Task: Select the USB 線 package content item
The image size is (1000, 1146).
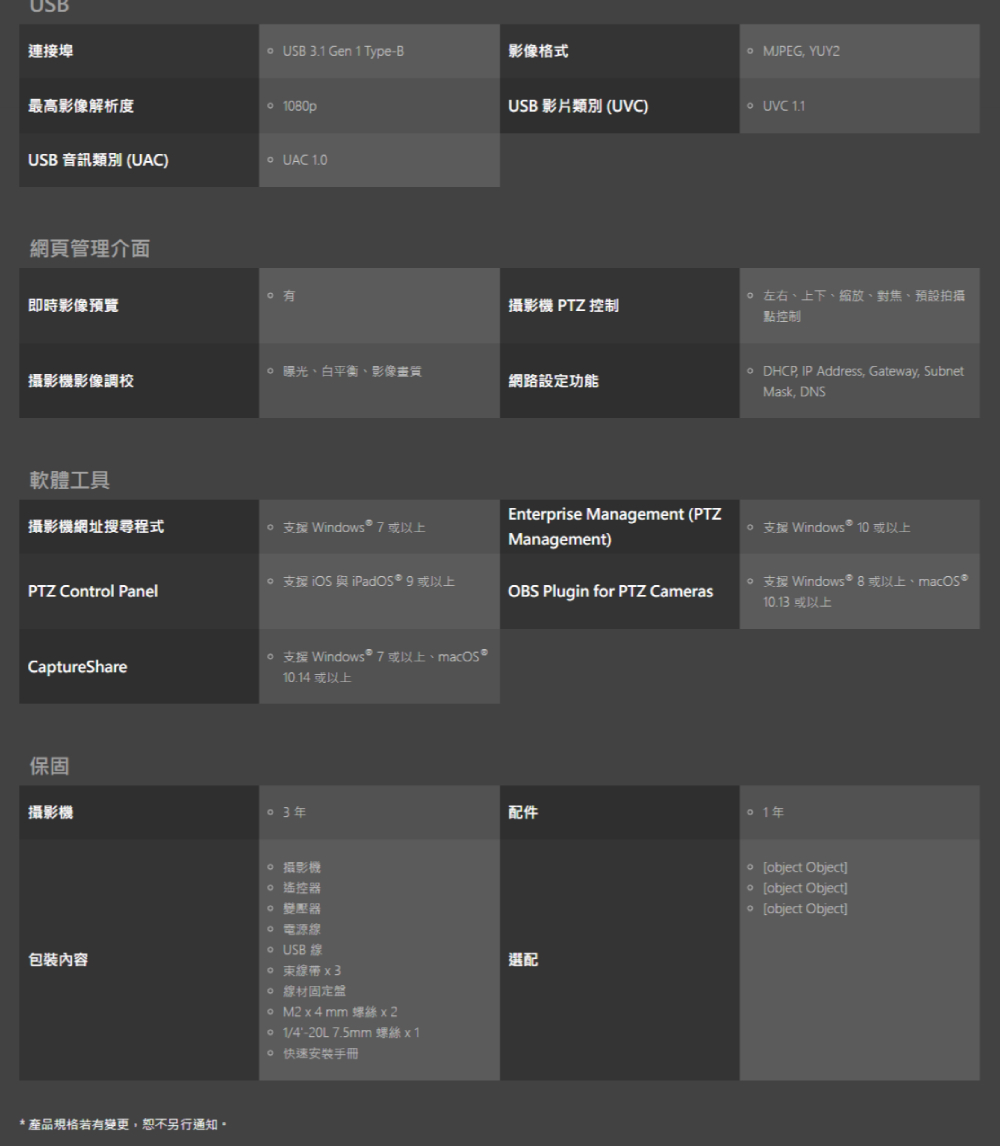Action: click(302, 950)
